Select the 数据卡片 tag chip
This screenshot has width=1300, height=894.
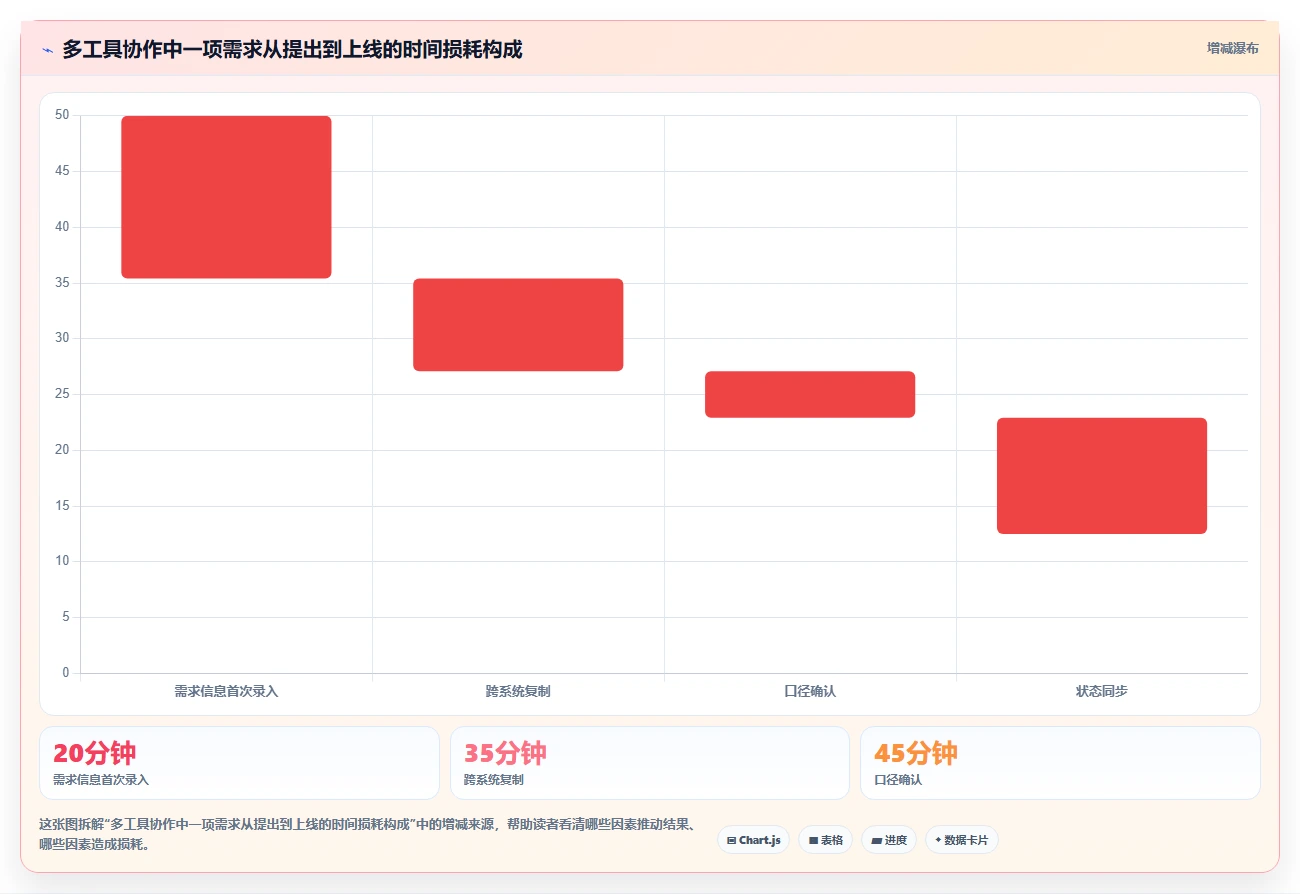961,840
